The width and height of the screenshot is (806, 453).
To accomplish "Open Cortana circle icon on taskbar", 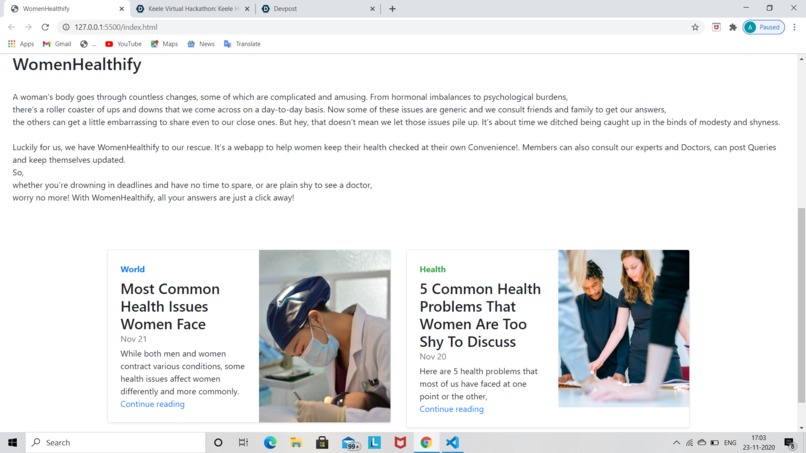I will [x=218, y=443].
